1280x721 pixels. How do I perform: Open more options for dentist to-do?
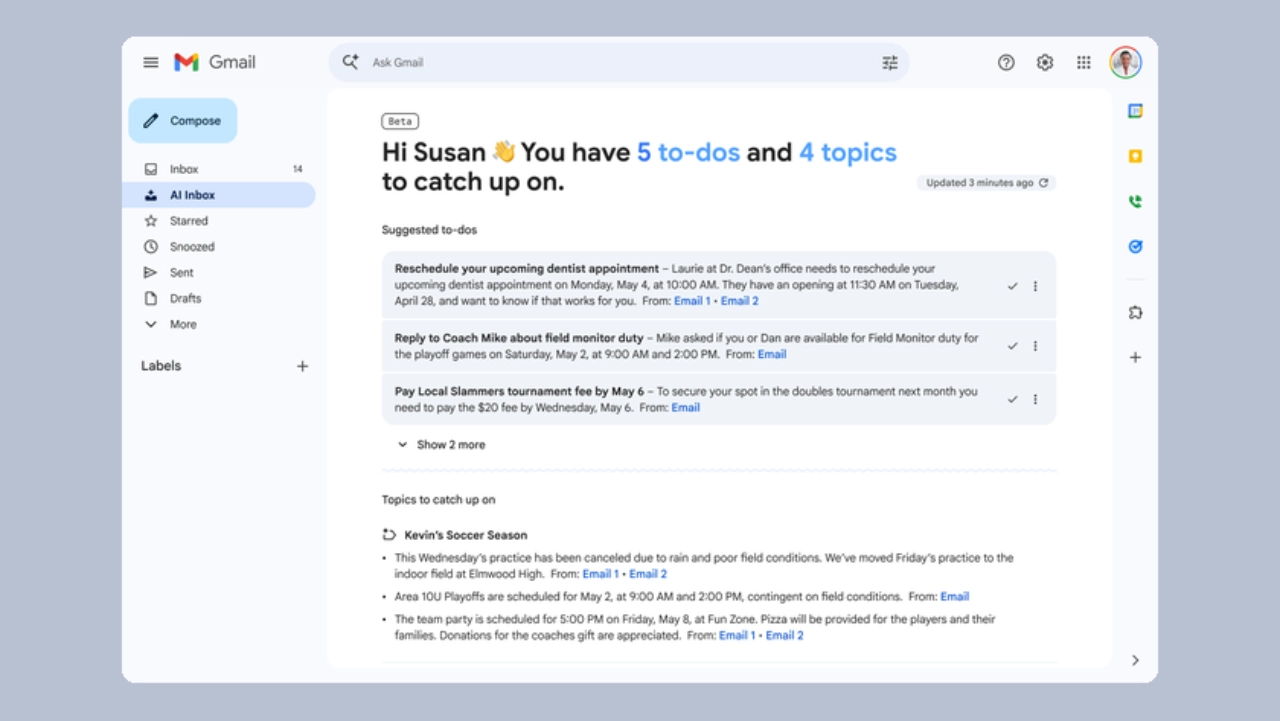coord(1035,286)
